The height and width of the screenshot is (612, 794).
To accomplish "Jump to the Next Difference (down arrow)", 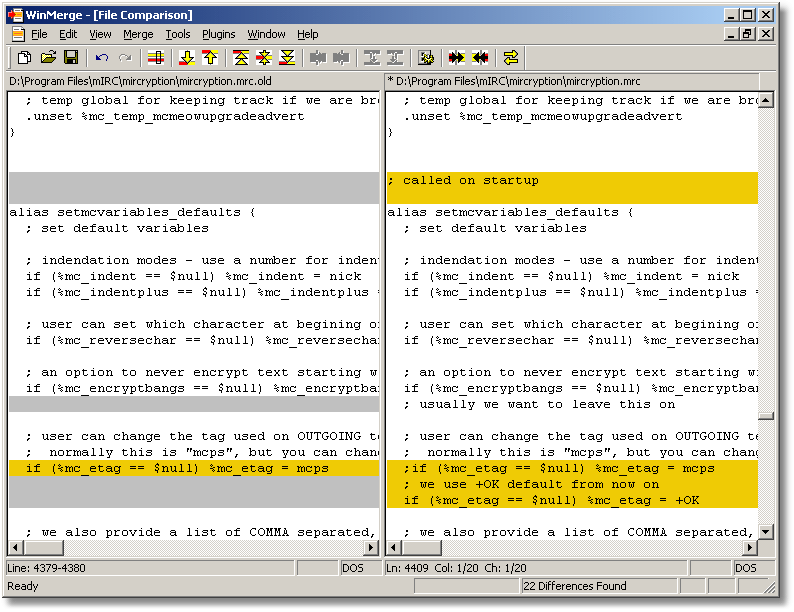I will tap(187, 58).
